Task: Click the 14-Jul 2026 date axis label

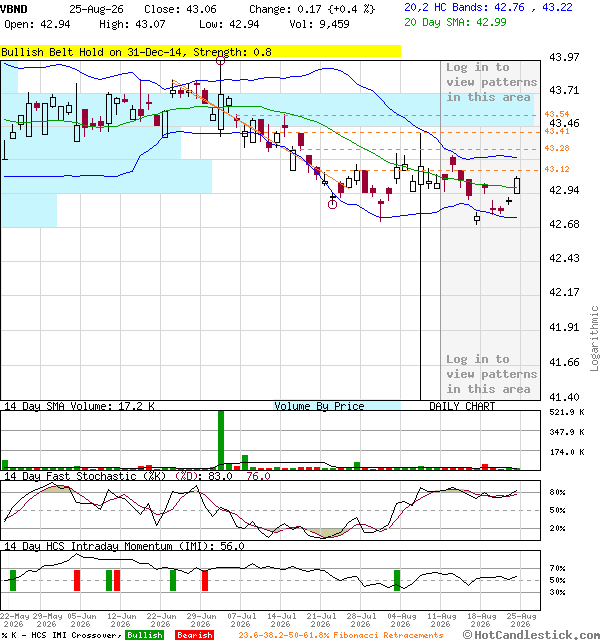Action: (x=281, y=620)
